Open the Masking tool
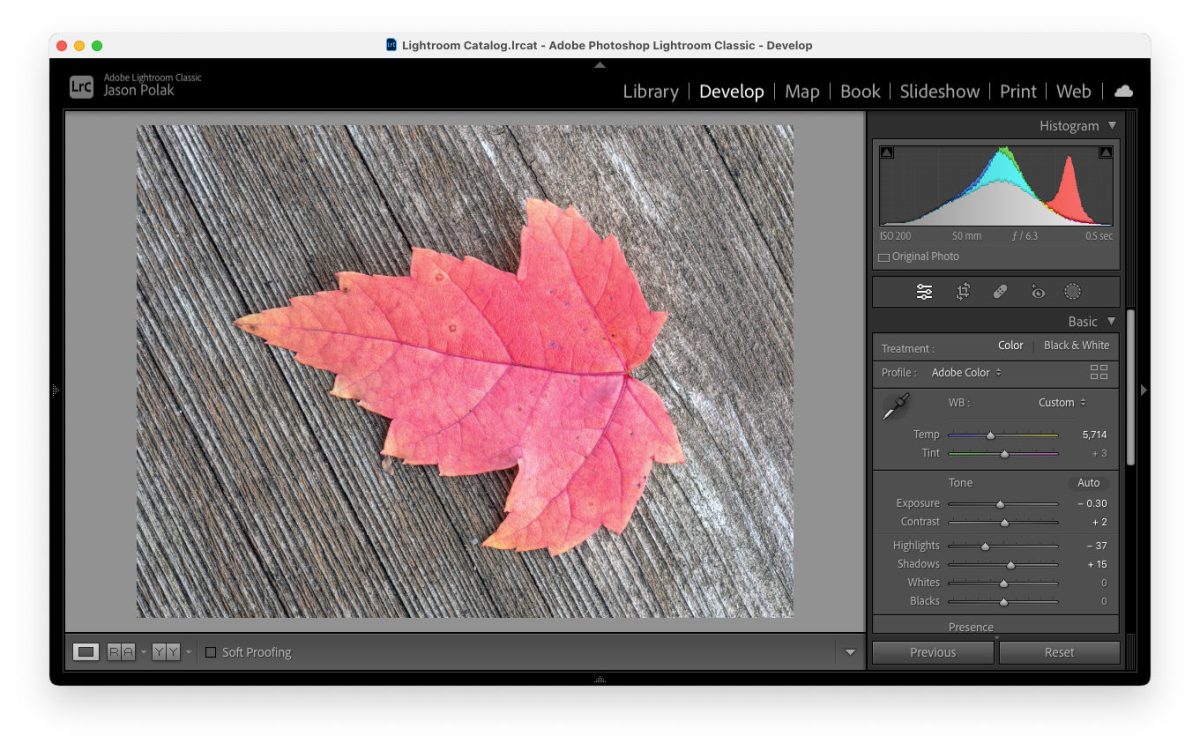Viewport: 1200px width, 751px height. click(1073, 292)
